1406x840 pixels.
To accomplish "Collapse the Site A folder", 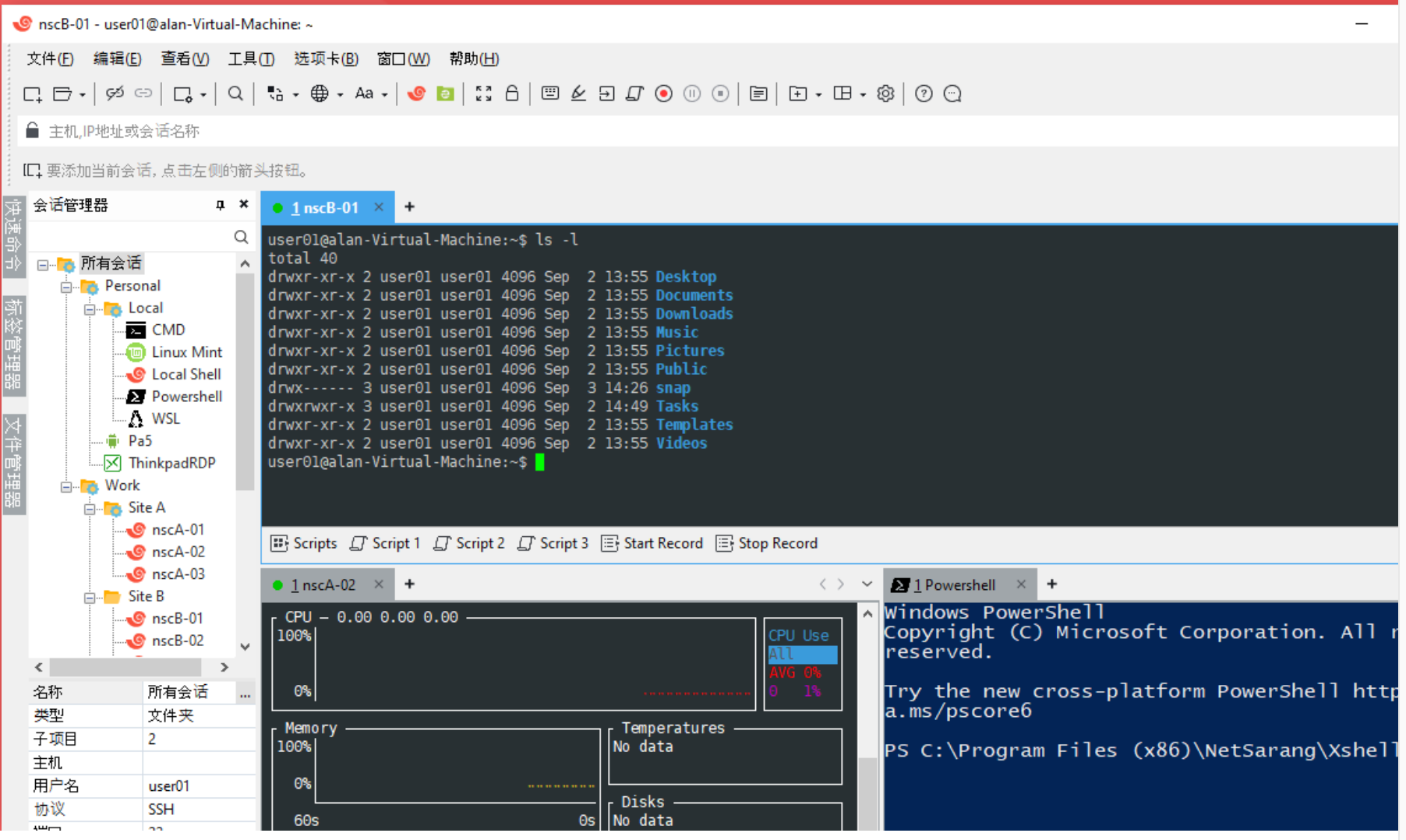I will [90, 509].
